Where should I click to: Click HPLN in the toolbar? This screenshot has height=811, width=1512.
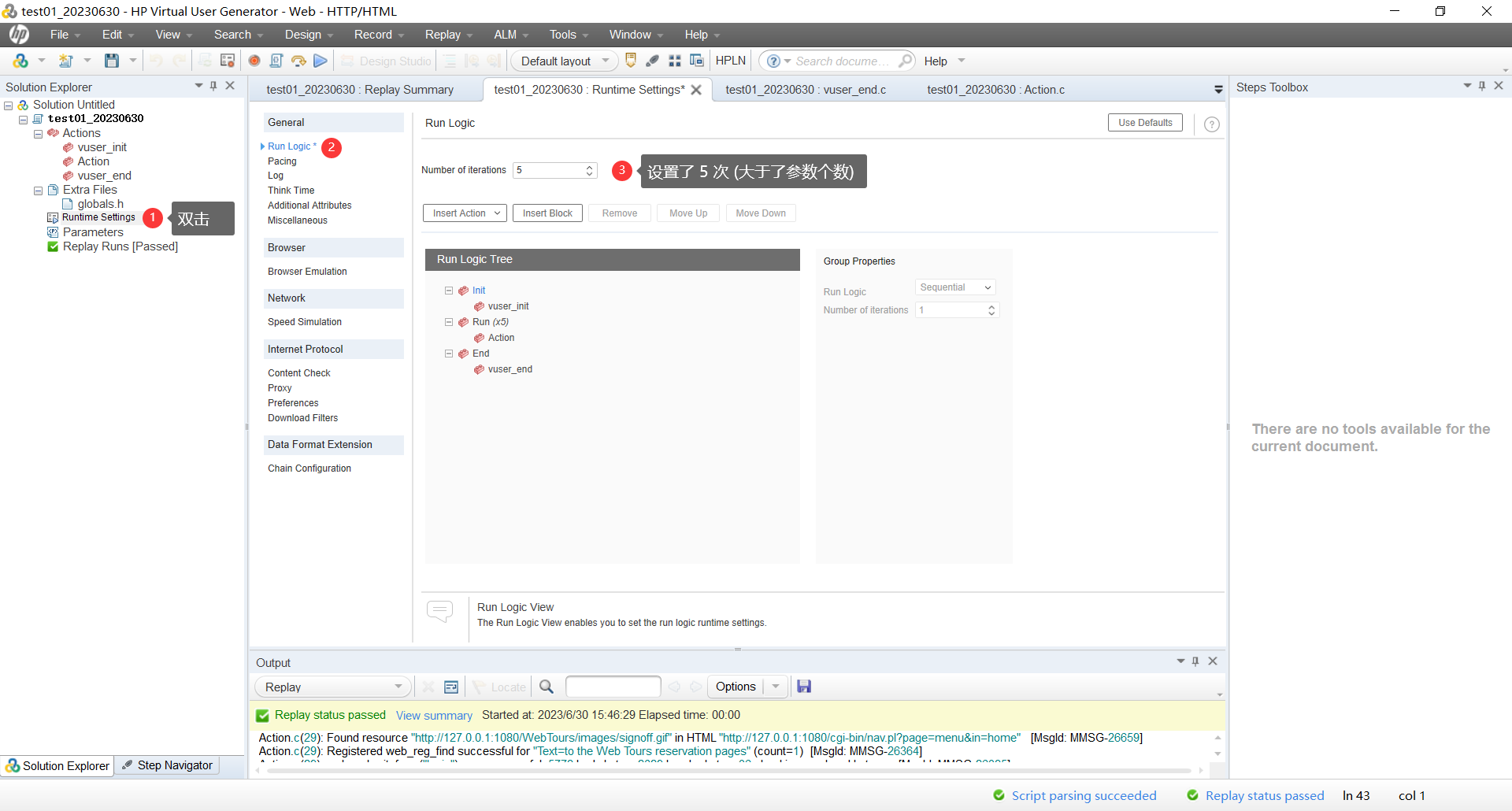(731, 61)
